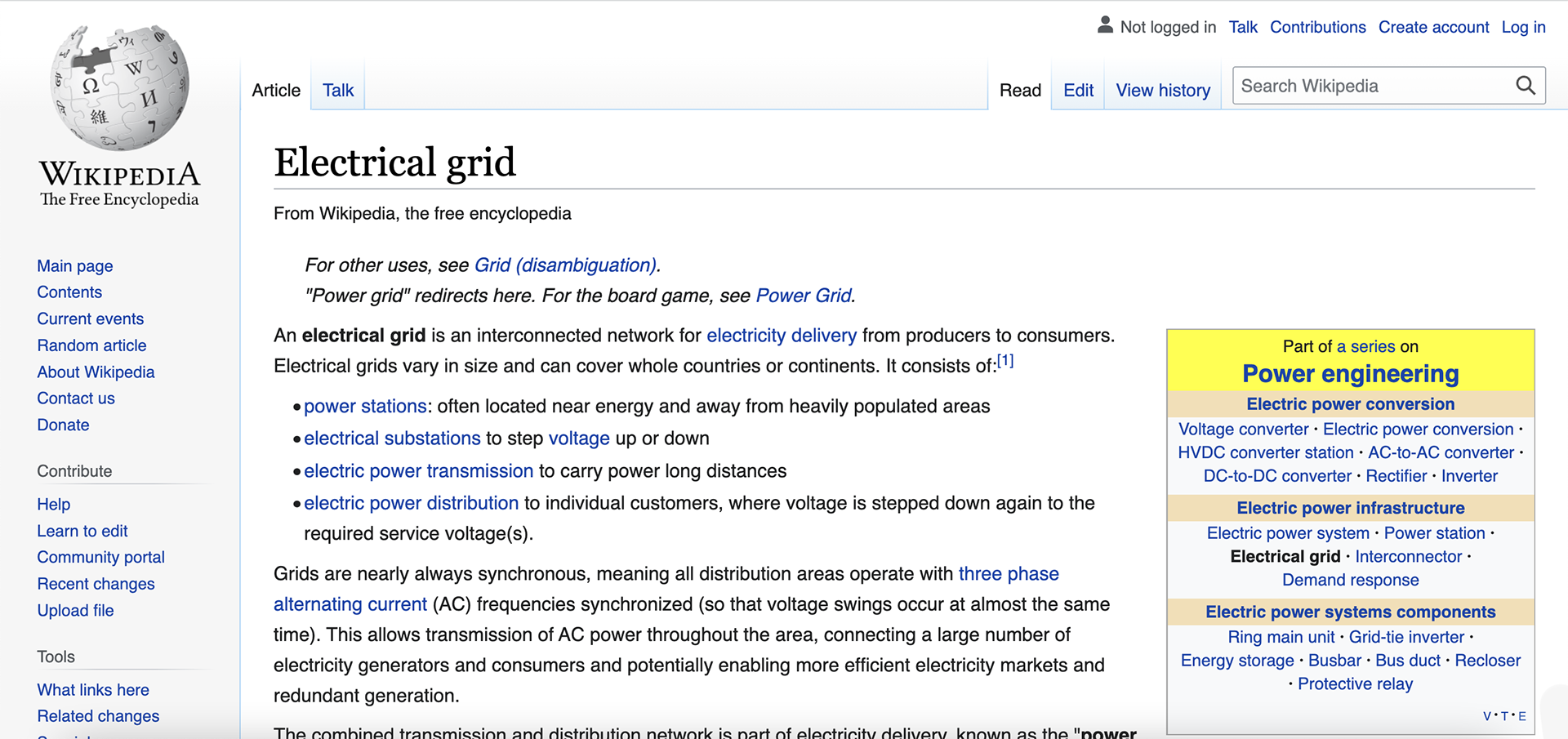Click Upload file in sidebar
This screenshot has width=1568, height=739.
coord(75,610)
